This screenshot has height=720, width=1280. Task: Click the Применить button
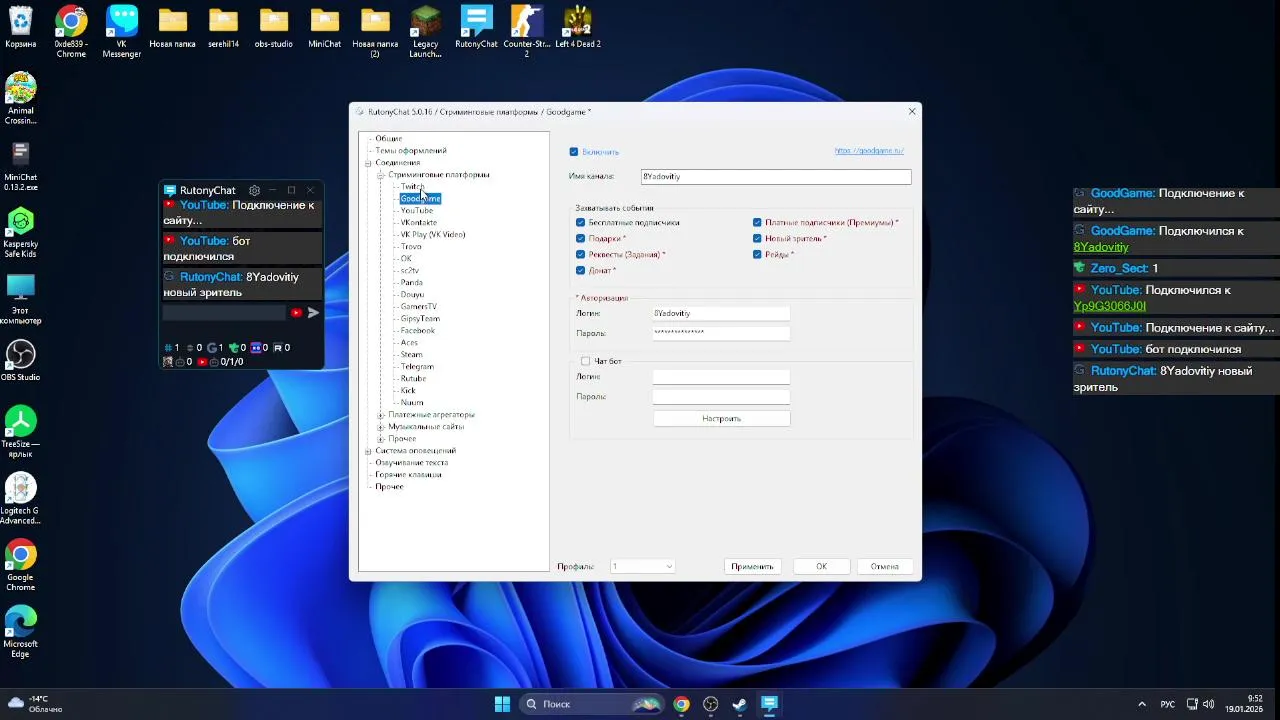tap(752, 567)
